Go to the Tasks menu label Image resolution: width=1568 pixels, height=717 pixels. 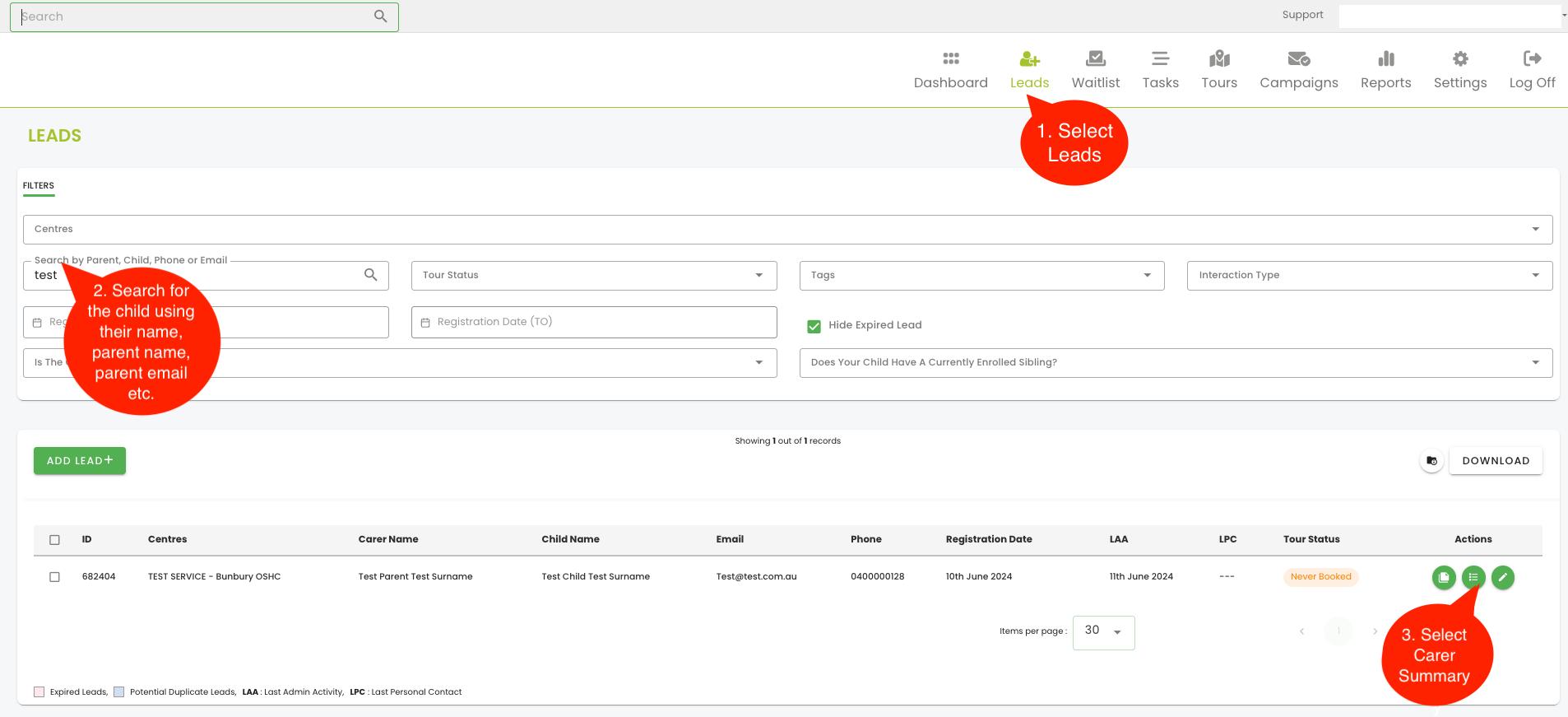(1161, 83)
